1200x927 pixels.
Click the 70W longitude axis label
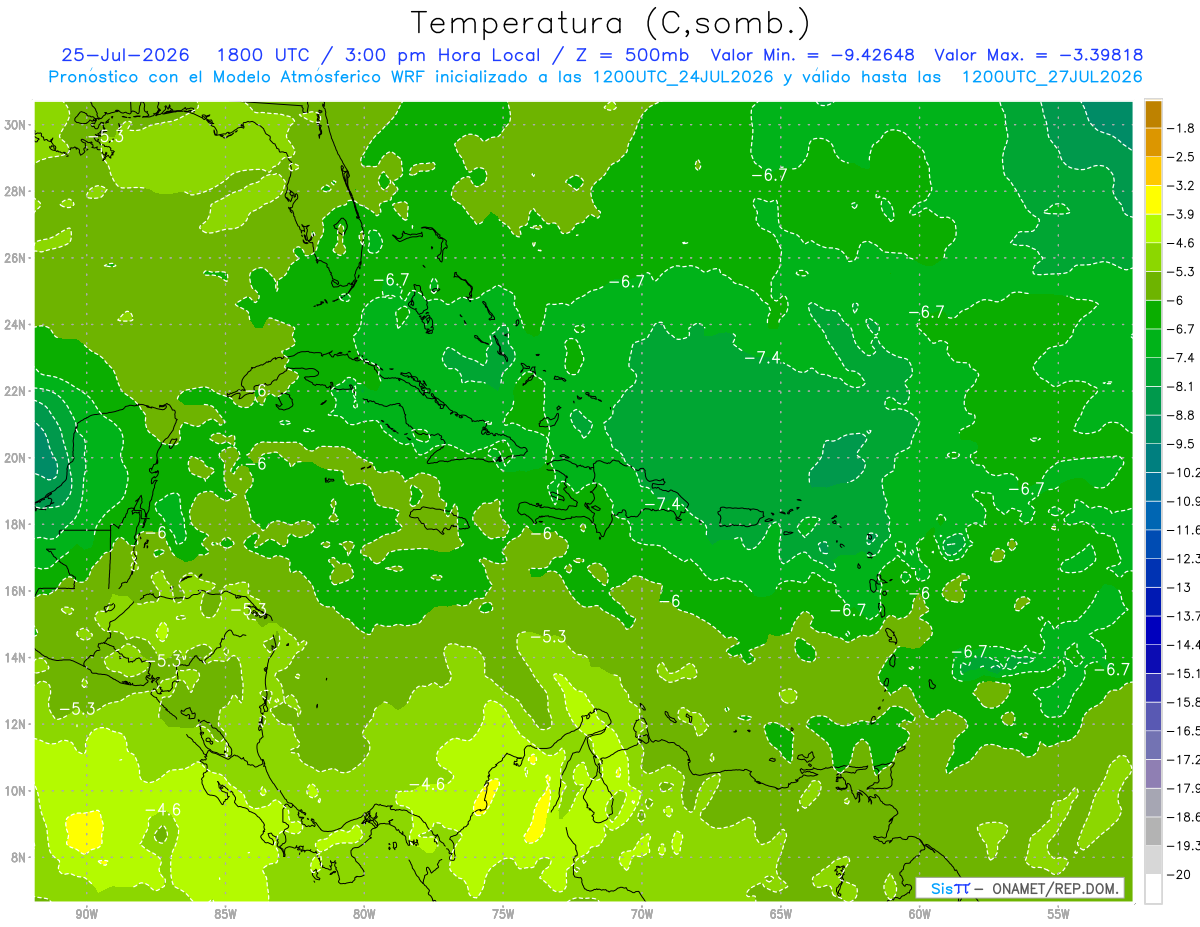642,914
